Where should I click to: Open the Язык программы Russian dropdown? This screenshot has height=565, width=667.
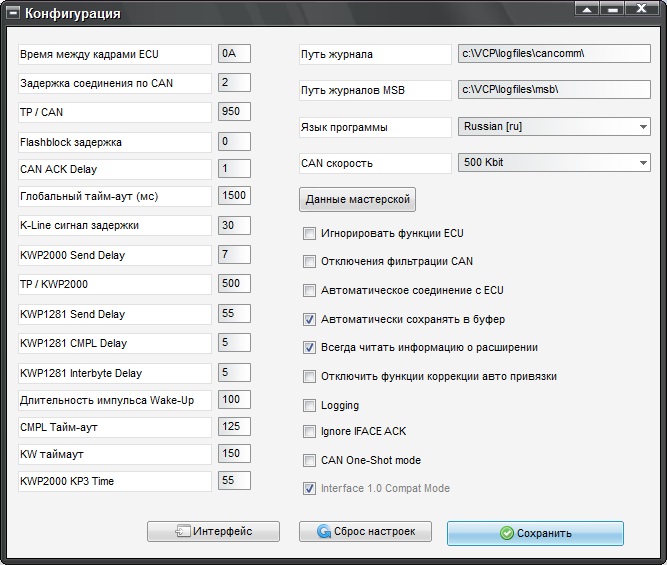(554, 127)
